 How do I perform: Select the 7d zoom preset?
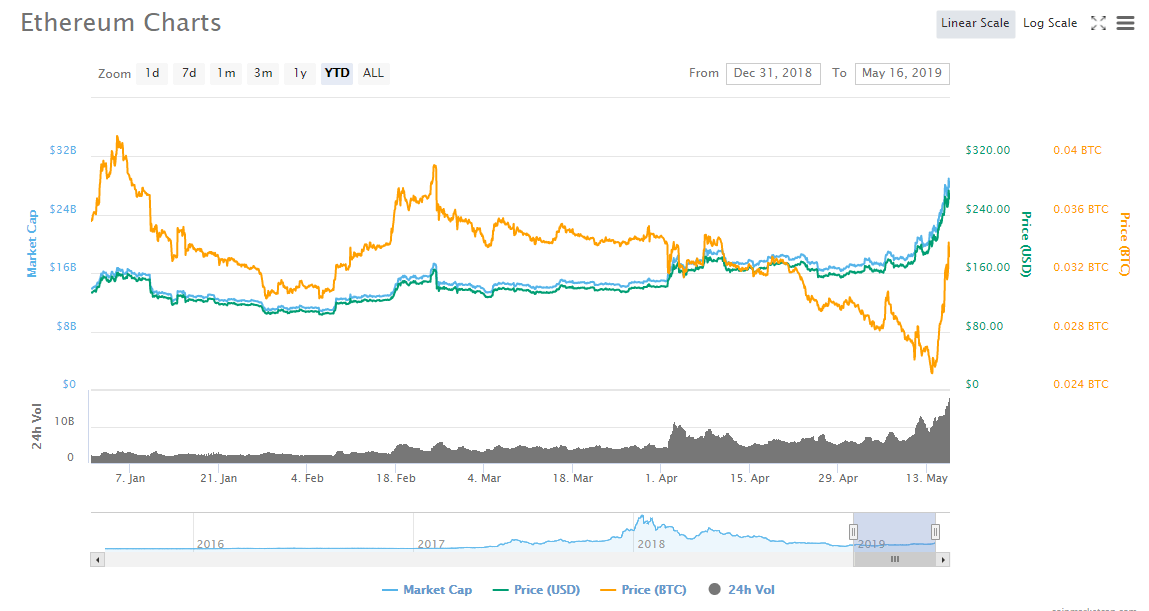coord(188,73)
